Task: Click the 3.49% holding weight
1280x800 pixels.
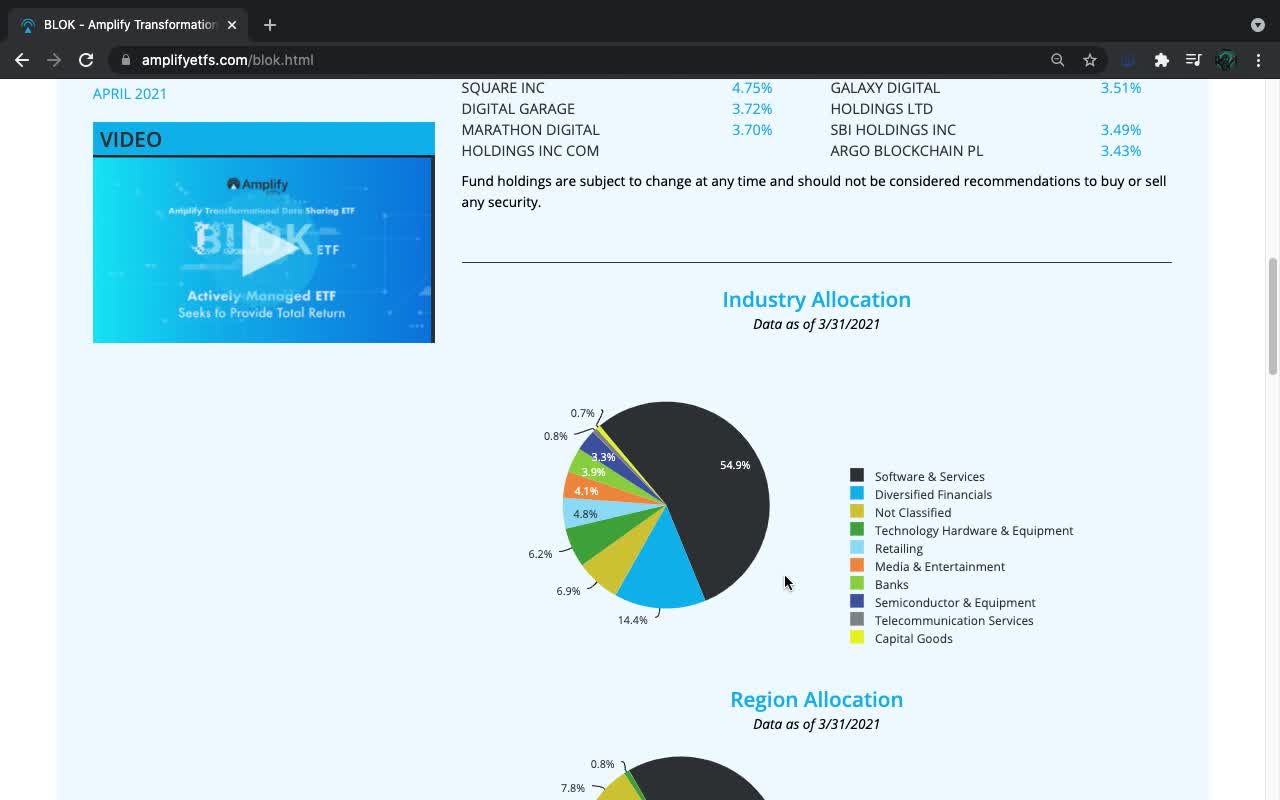Action: point(1121,130)
